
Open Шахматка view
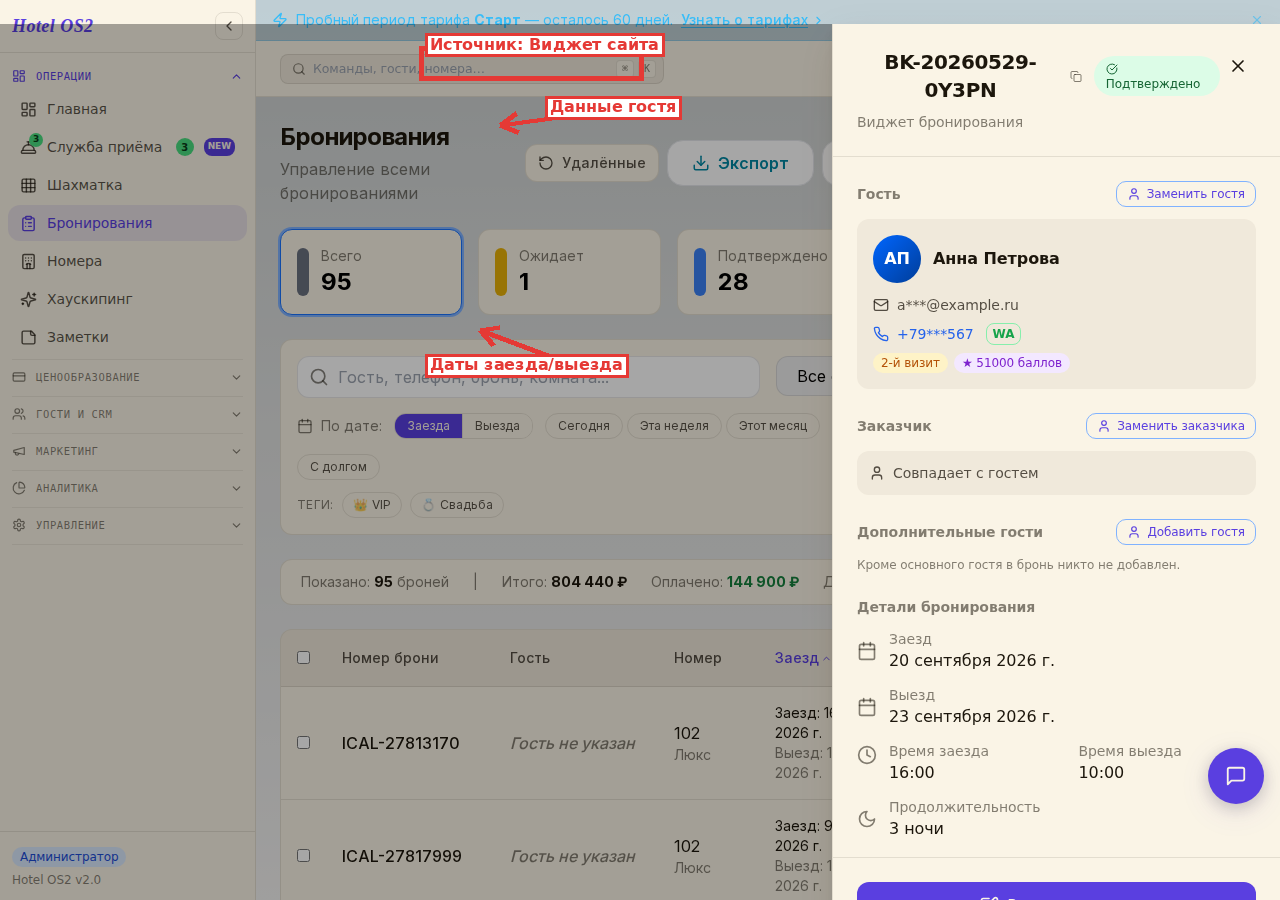point(127,185)
